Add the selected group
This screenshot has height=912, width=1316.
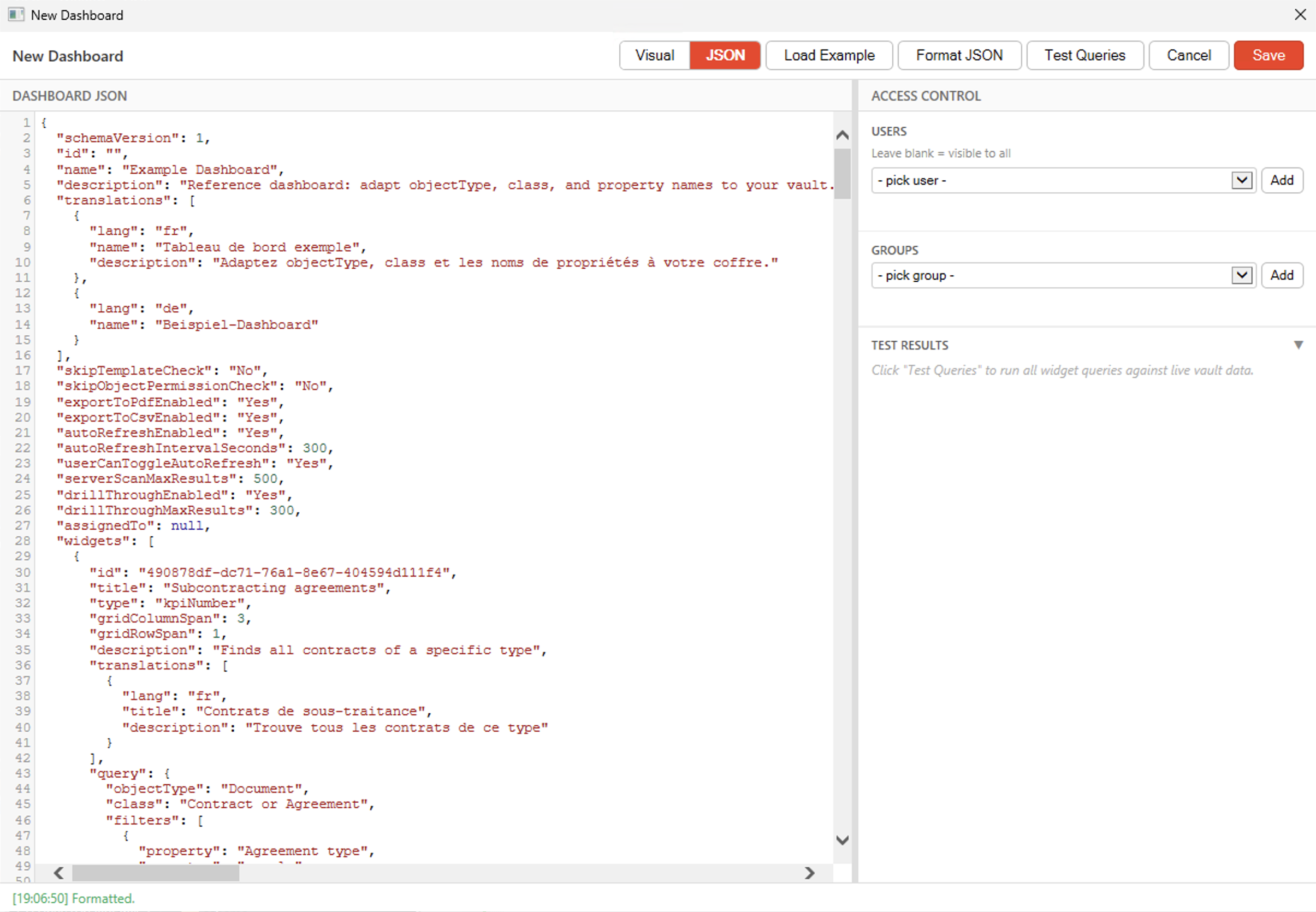(1282, 275)
